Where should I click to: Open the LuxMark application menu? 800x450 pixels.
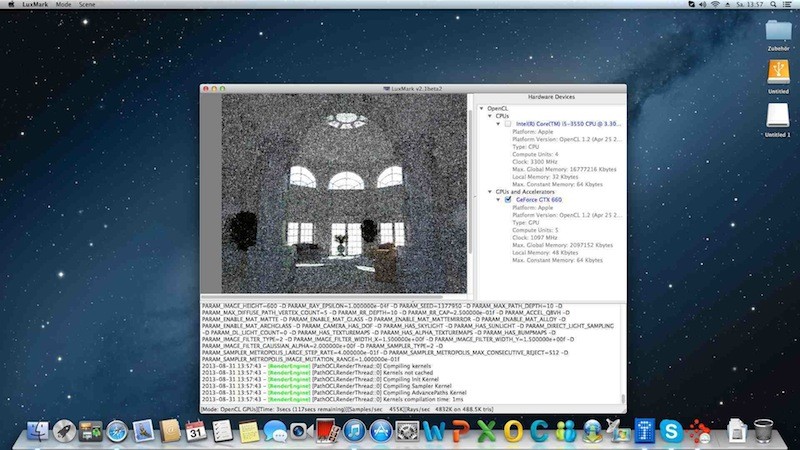tap(35, 4)
